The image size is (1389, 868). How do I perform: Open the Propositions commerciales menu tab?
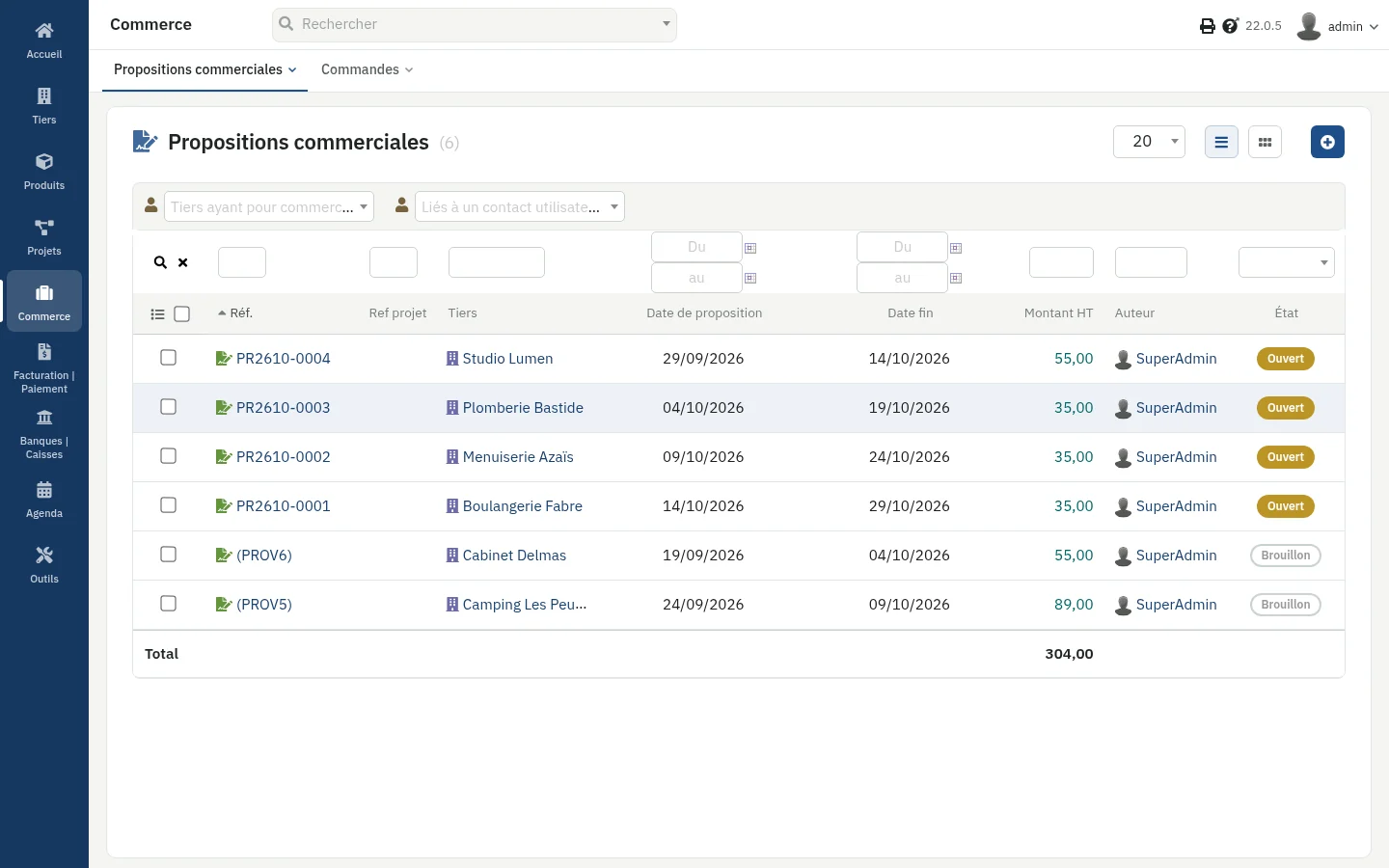[x=204, y=69]
